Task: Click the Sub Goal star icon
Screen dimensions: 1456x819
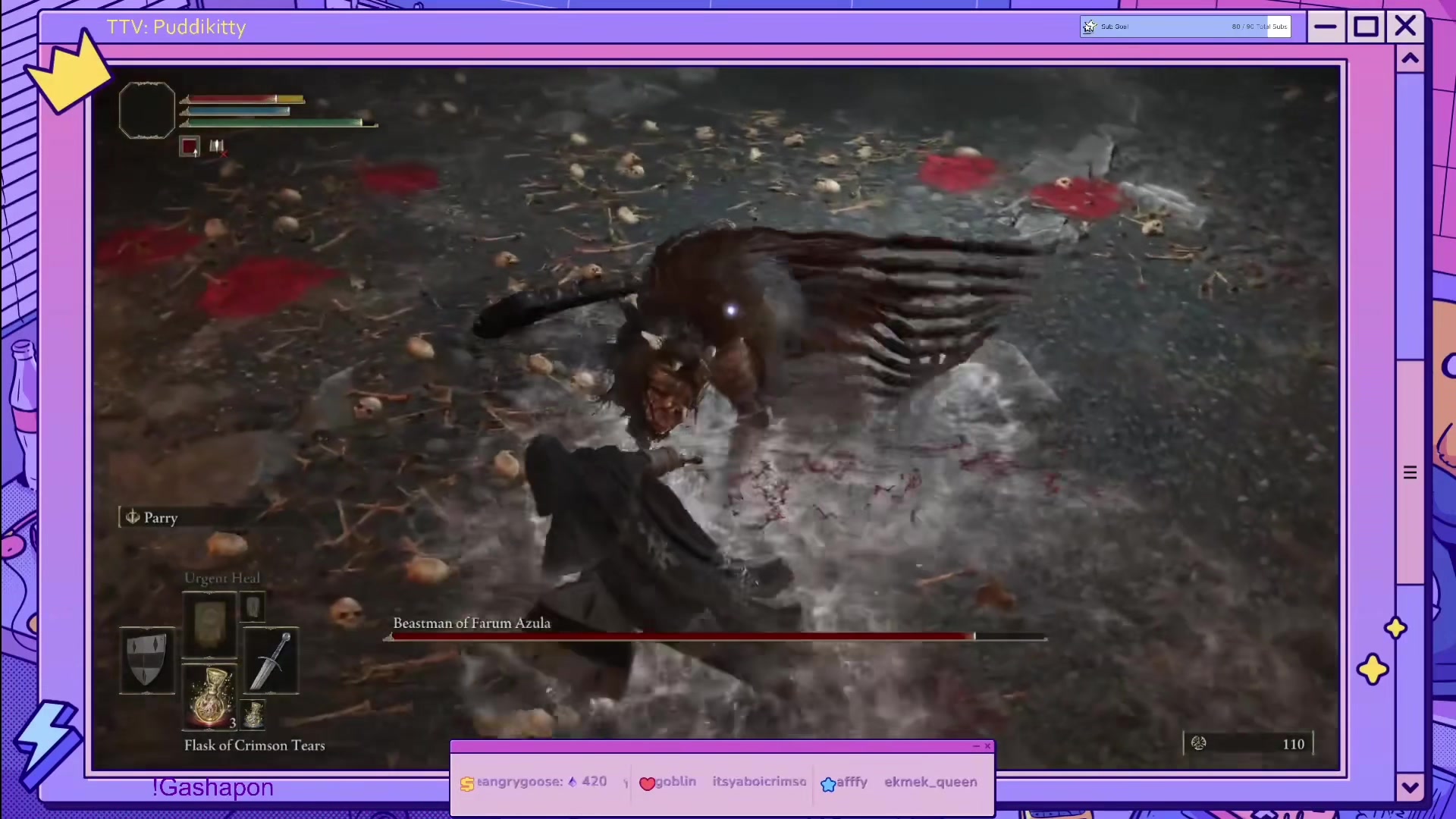Action: point(1090,27)
